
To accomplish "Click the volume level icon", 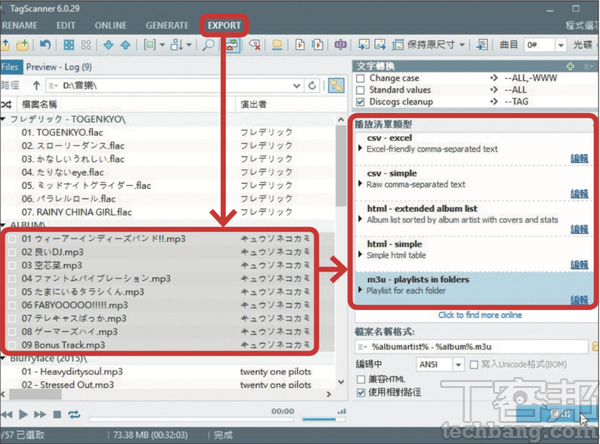I will coord(342,411).
